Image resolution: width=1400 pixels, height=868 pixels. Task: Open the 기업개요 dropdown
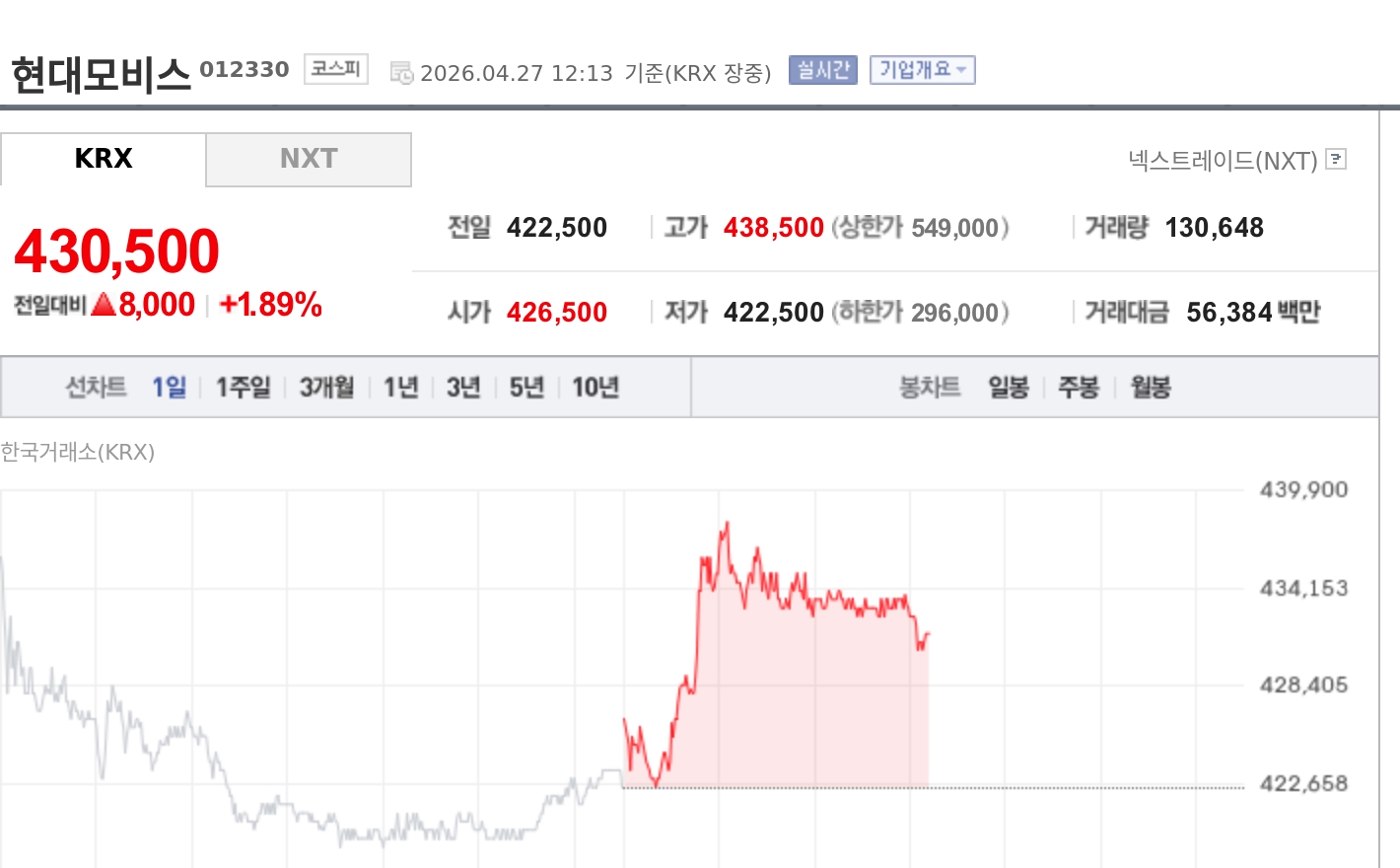921,69
